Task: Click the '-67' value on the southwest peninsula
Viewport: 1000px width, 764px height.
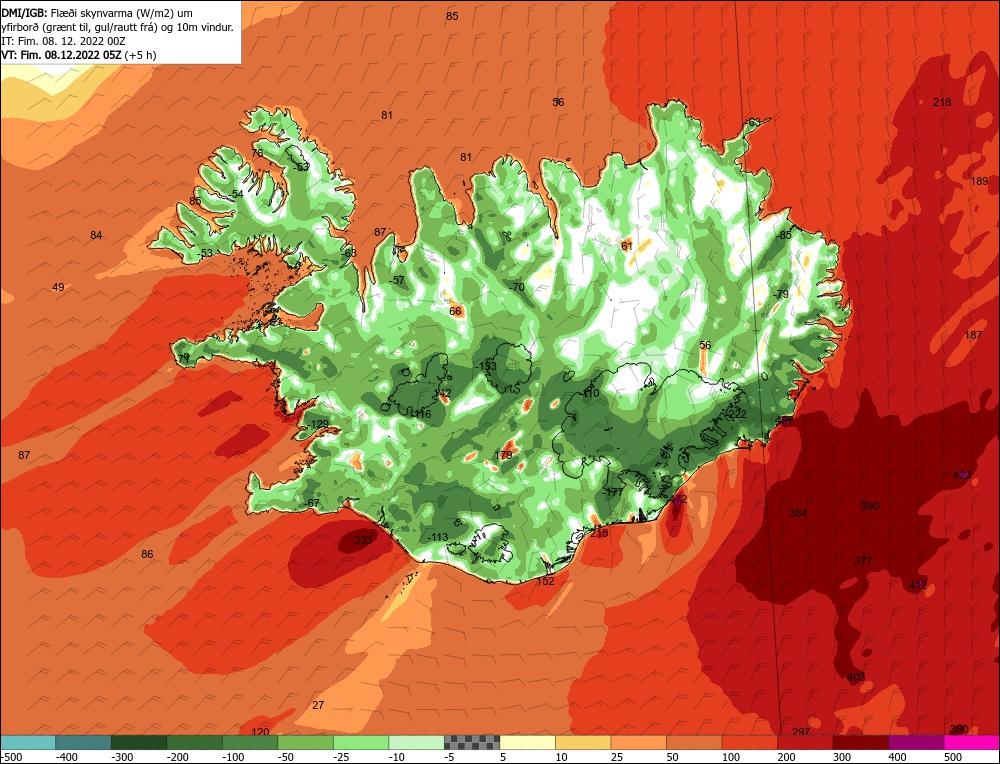Action: coord(311,503)
